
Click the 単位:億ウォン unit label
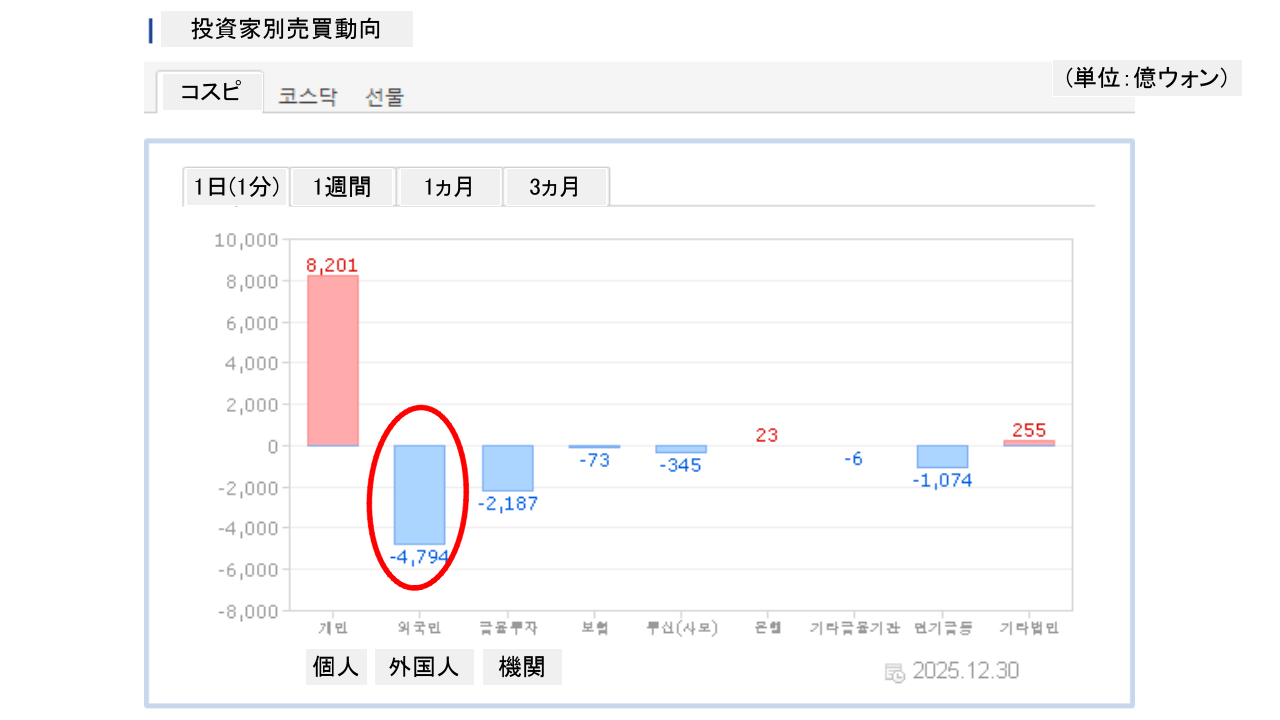pos(1146,78)
